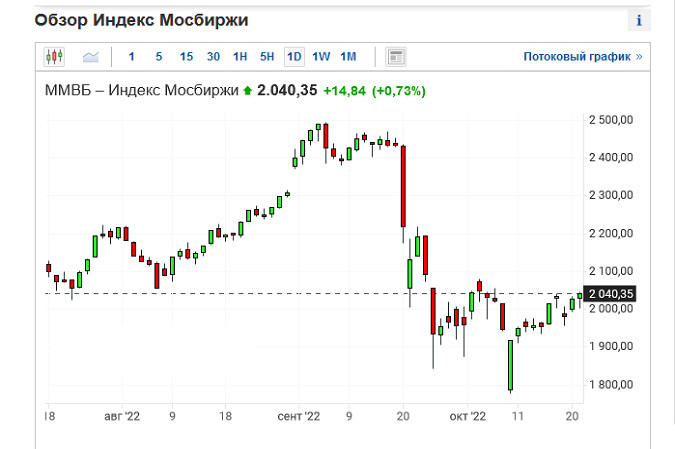The height and width of the screenshot is (449, 675).
Task: Click the info icon near title
Action: click(x=638, y=21)
